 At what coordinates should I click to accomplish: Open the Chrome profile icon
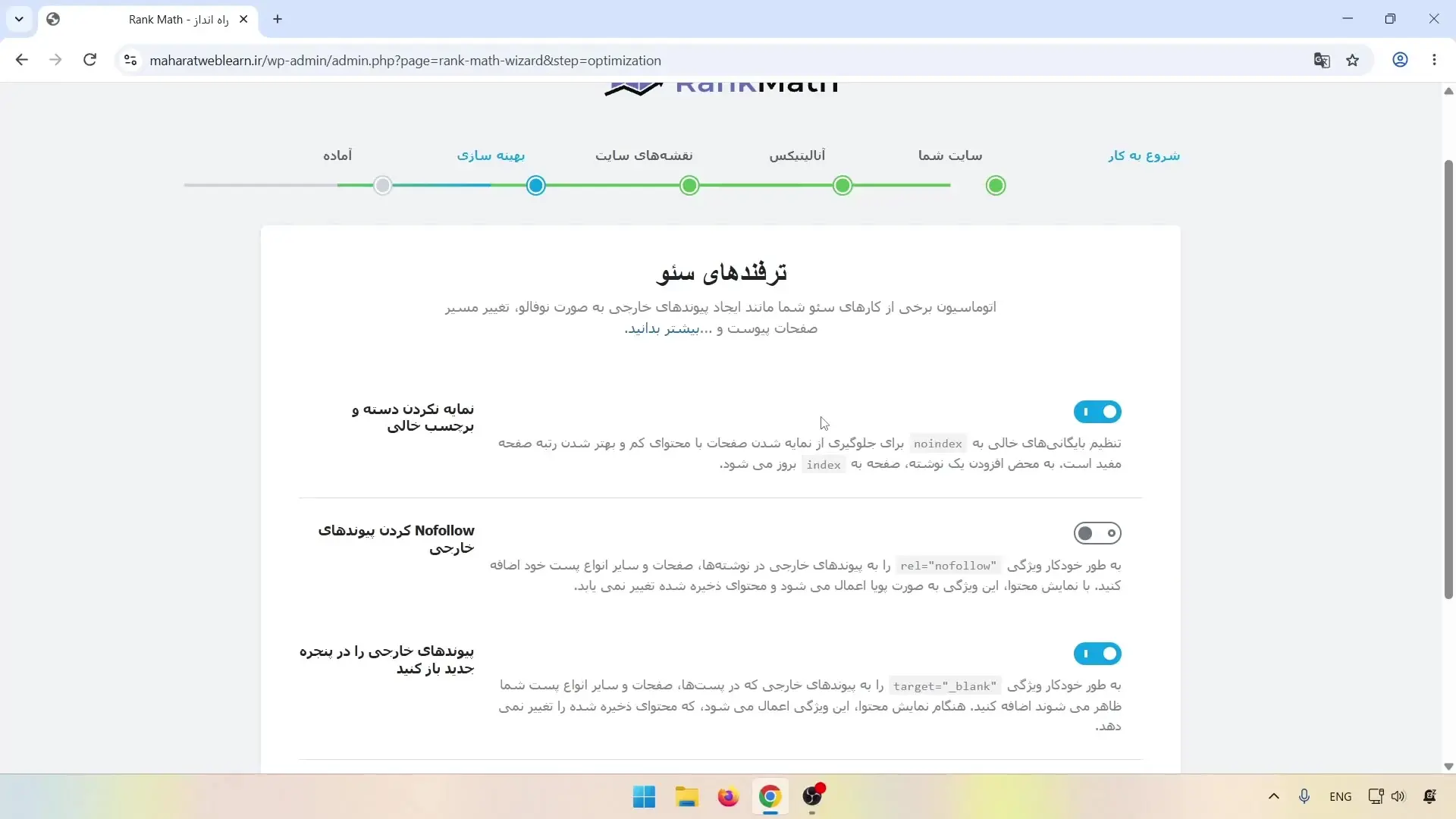point(1400,60)
